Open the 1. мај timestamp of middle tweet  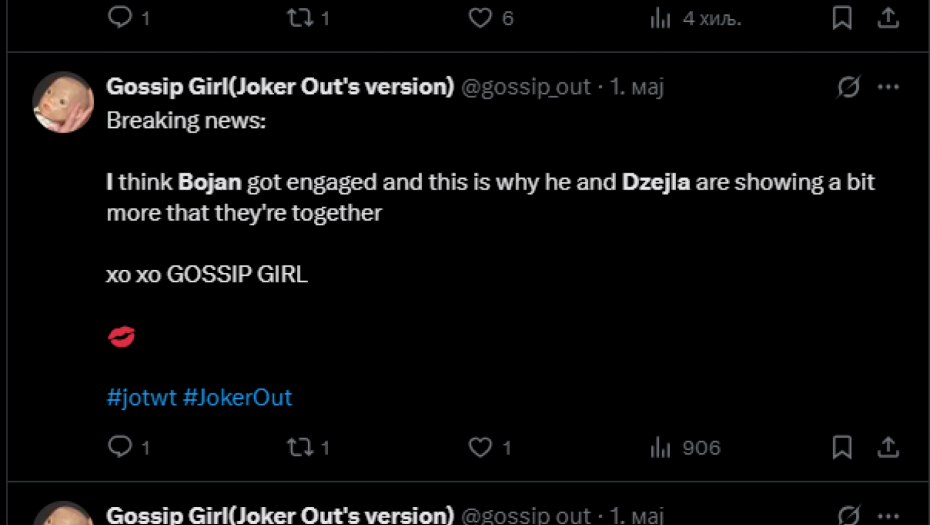(x=637, y=87)
